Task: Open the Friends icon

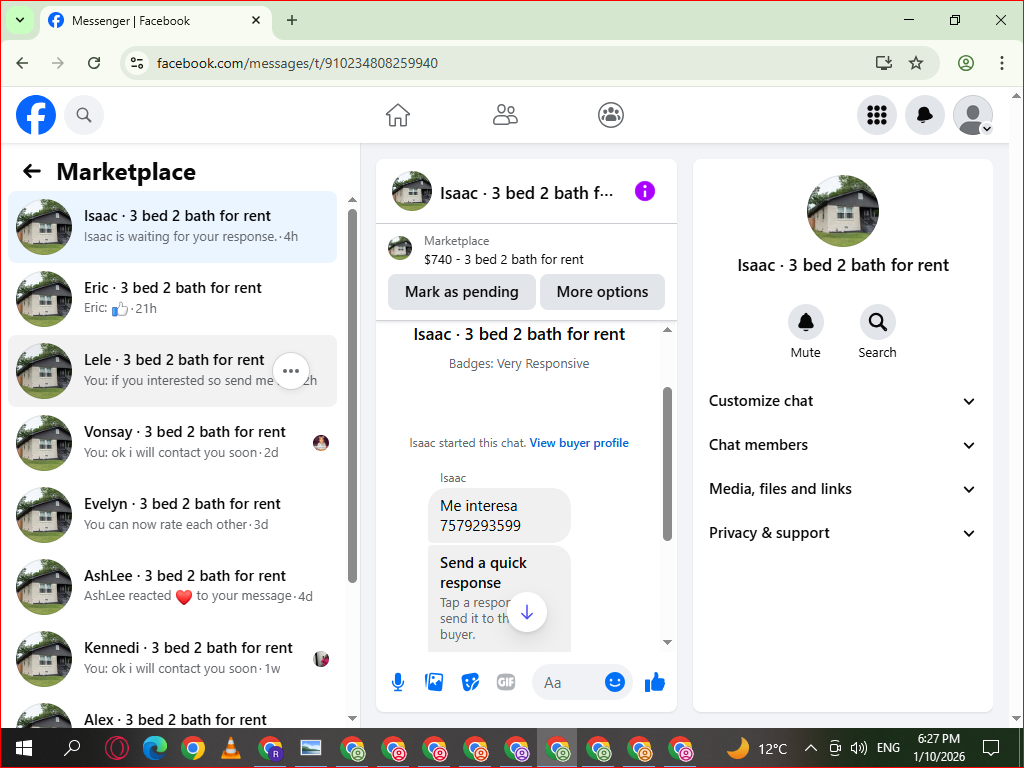Action: [x=505, y=115]
